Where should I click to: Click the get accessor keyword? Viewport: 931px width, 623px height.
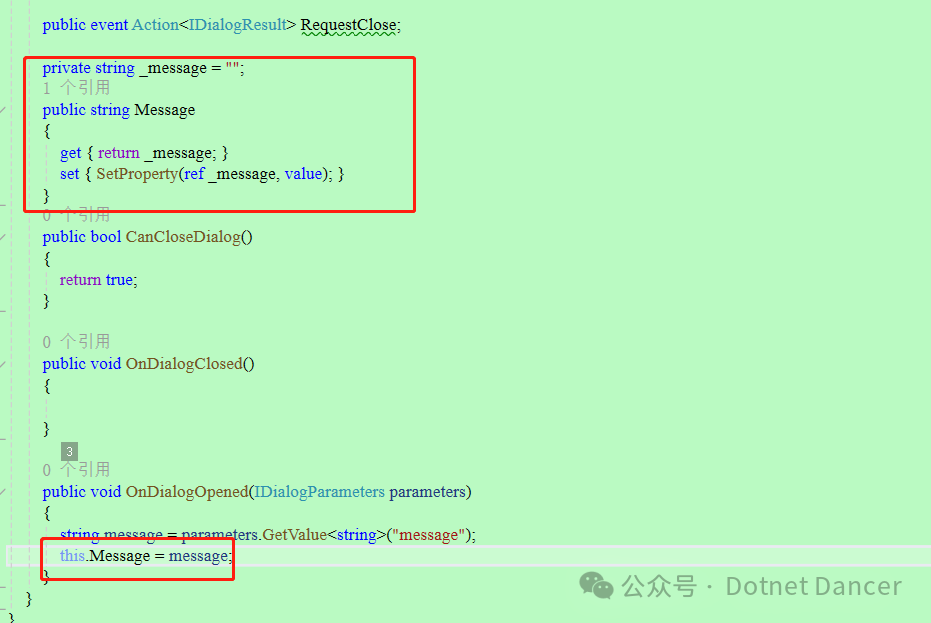coord(70,154)
